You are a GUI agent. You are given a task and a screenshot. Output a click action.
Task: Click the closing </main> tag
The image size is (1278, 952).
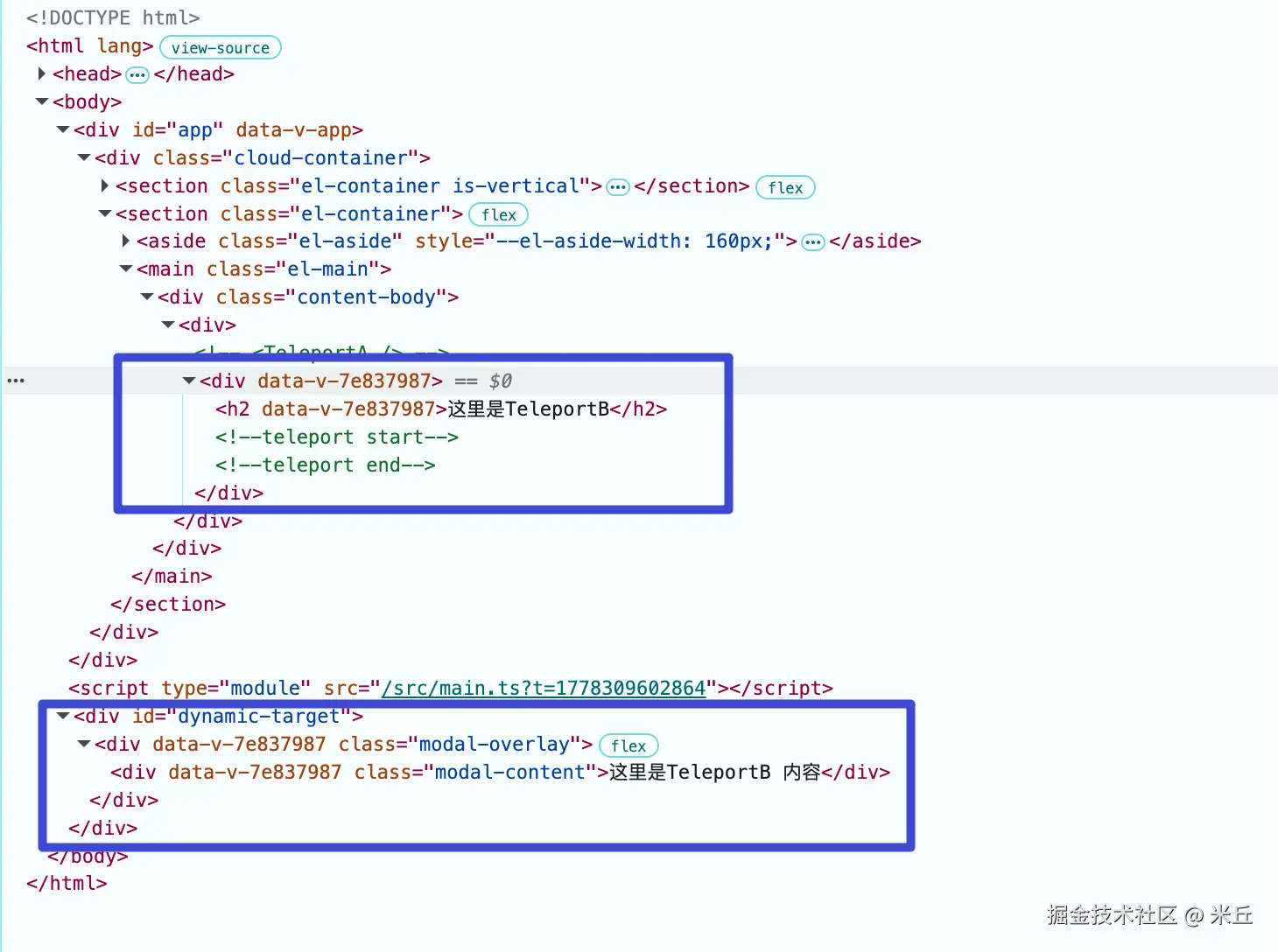coord(172,576)
